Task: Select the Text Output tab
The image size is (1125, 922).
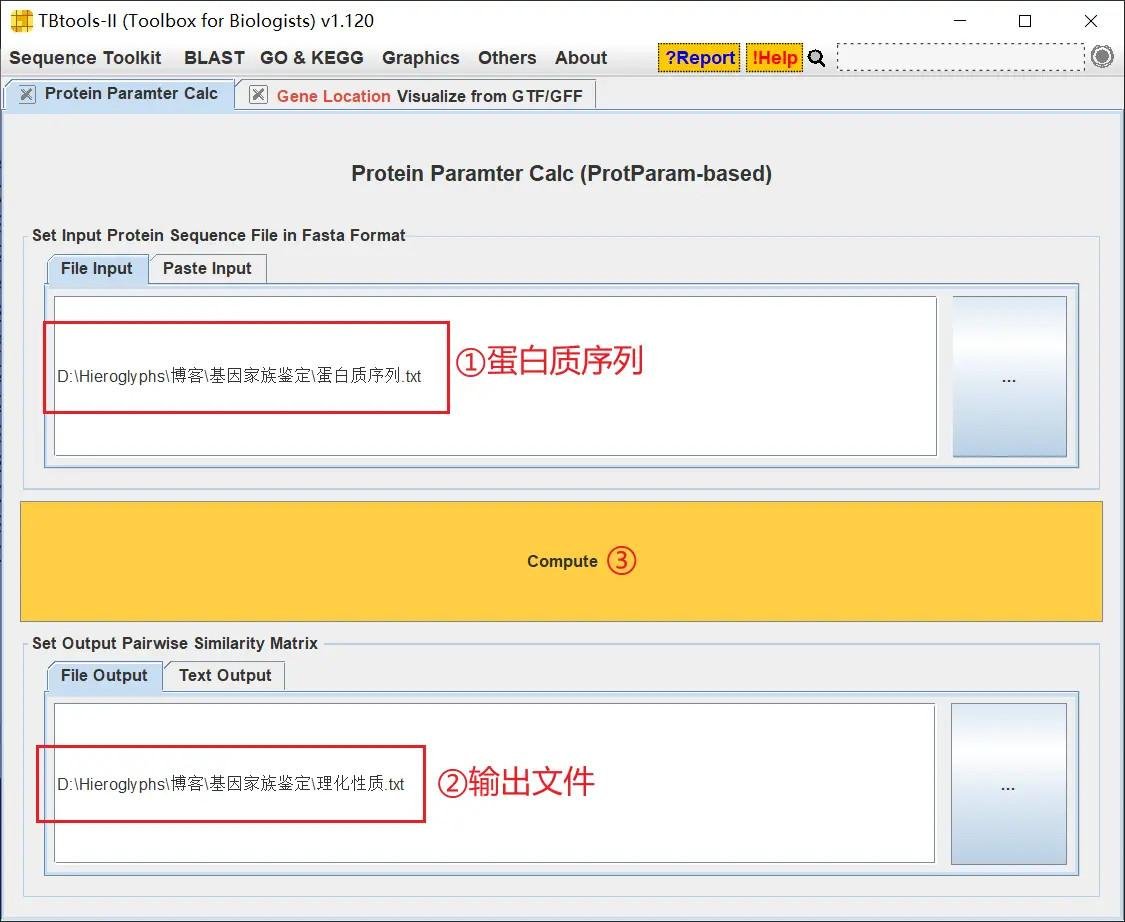Action: click(225, 675)
